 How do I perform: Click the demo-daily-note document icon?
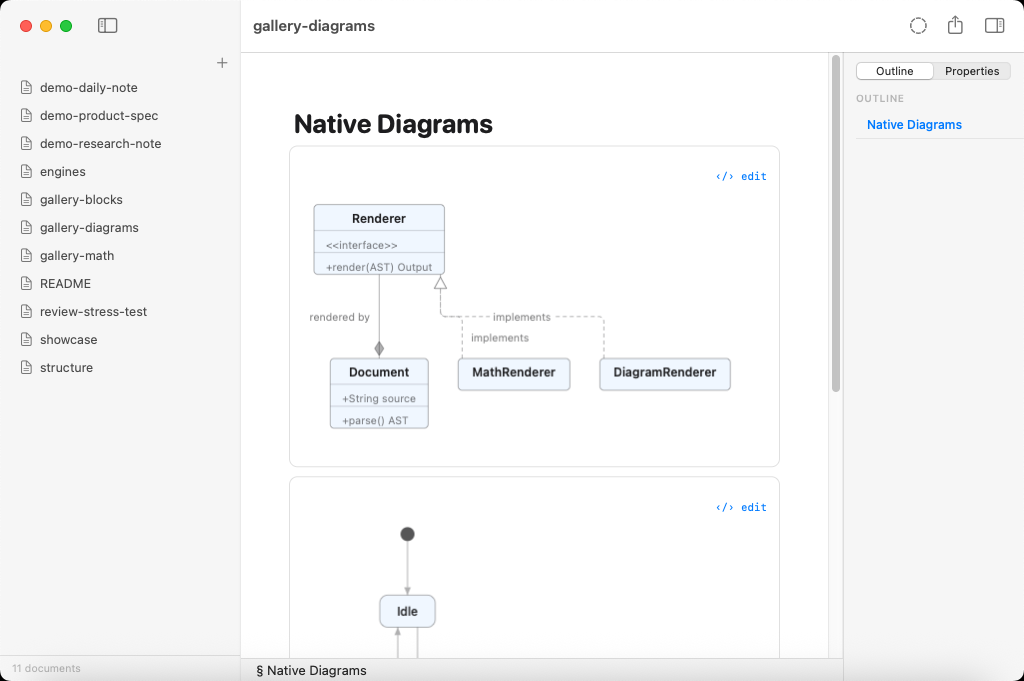click(x=26, y=87)
